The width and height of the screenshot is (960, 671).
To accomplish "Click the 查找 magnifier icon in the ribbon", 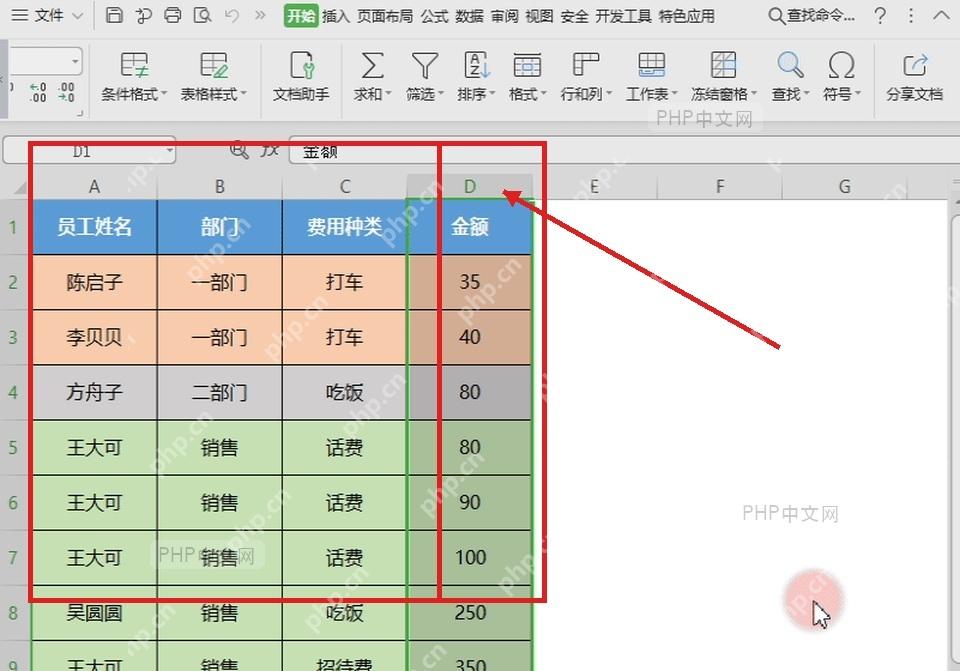I will [x=790, y=65].
